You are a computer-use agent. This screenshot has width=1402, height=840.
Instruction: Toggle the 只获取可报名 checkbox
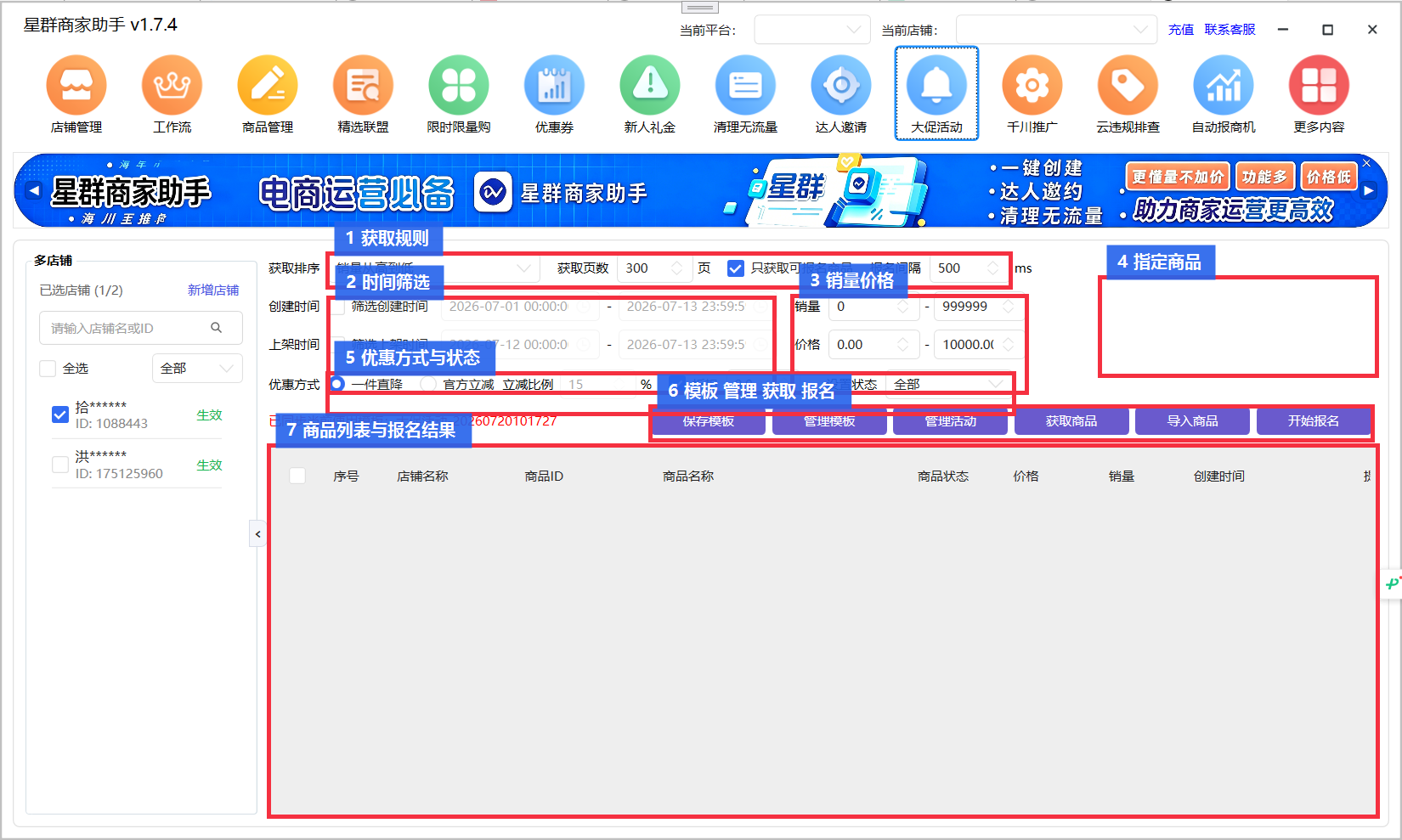[x=736, y=268]
